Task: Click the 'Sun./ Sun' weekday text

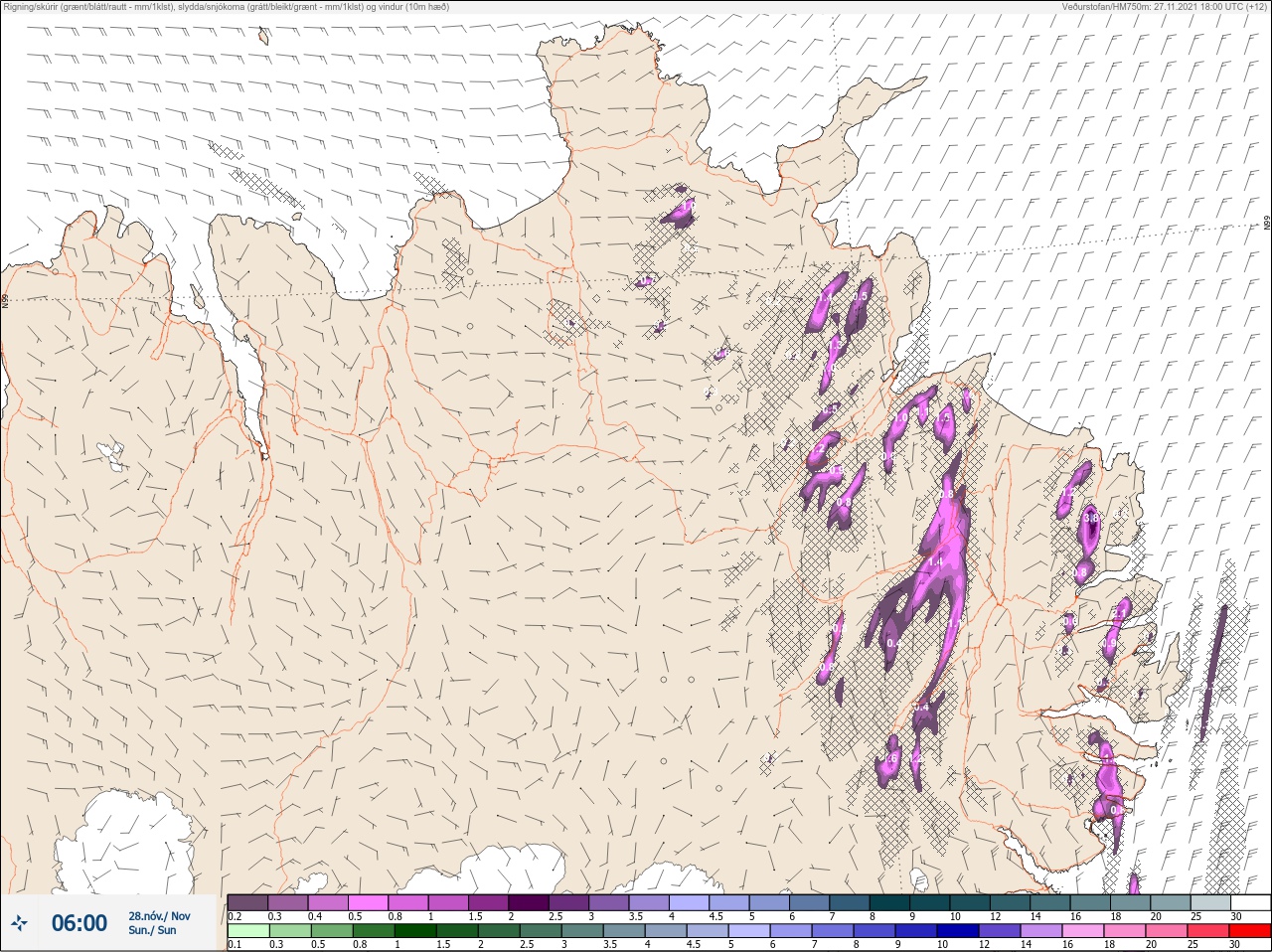Action: [152, 930]
